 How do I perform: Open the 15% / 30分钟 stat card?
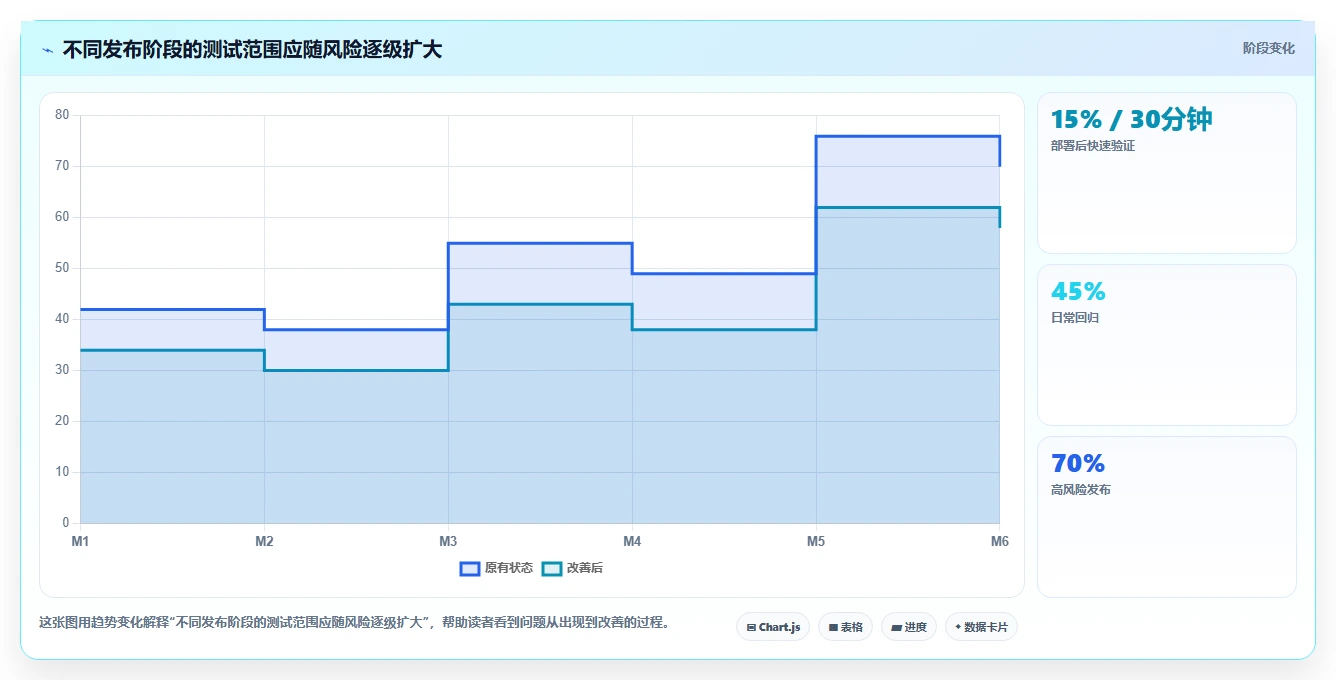coord(1167,173)
